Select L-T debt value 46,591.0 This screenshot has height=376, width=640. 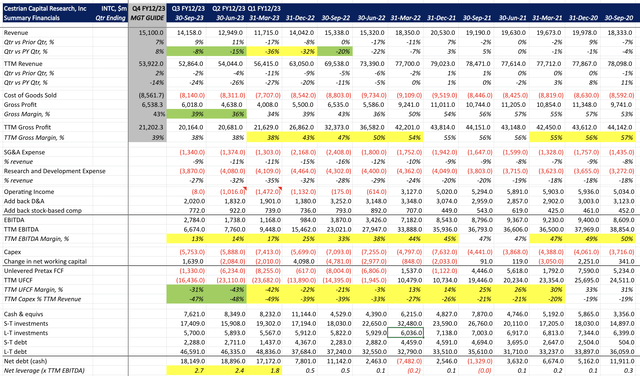[192, 352]
